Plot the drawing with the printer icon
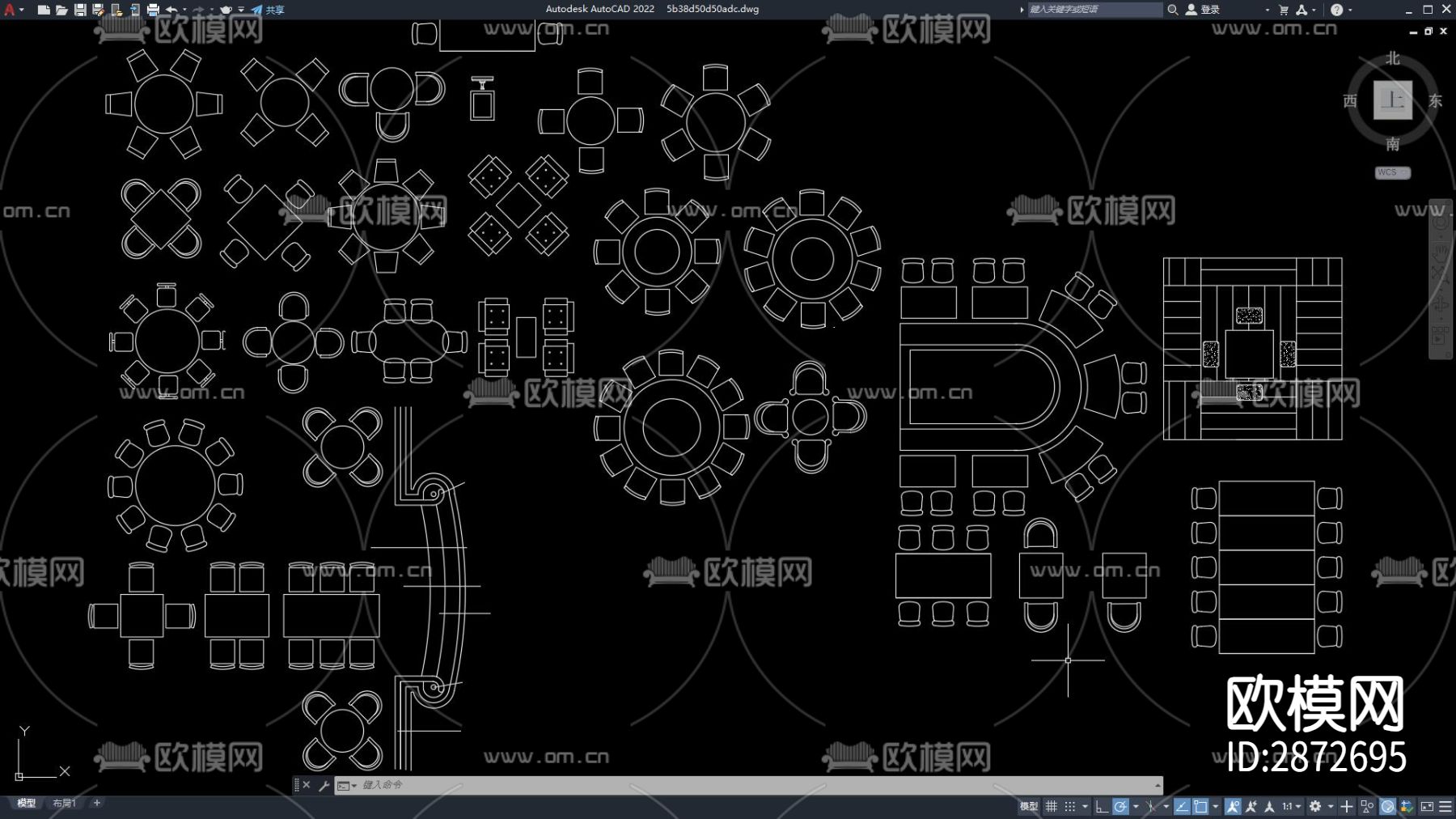1456x819 pixels. click(x=153, y=10)
